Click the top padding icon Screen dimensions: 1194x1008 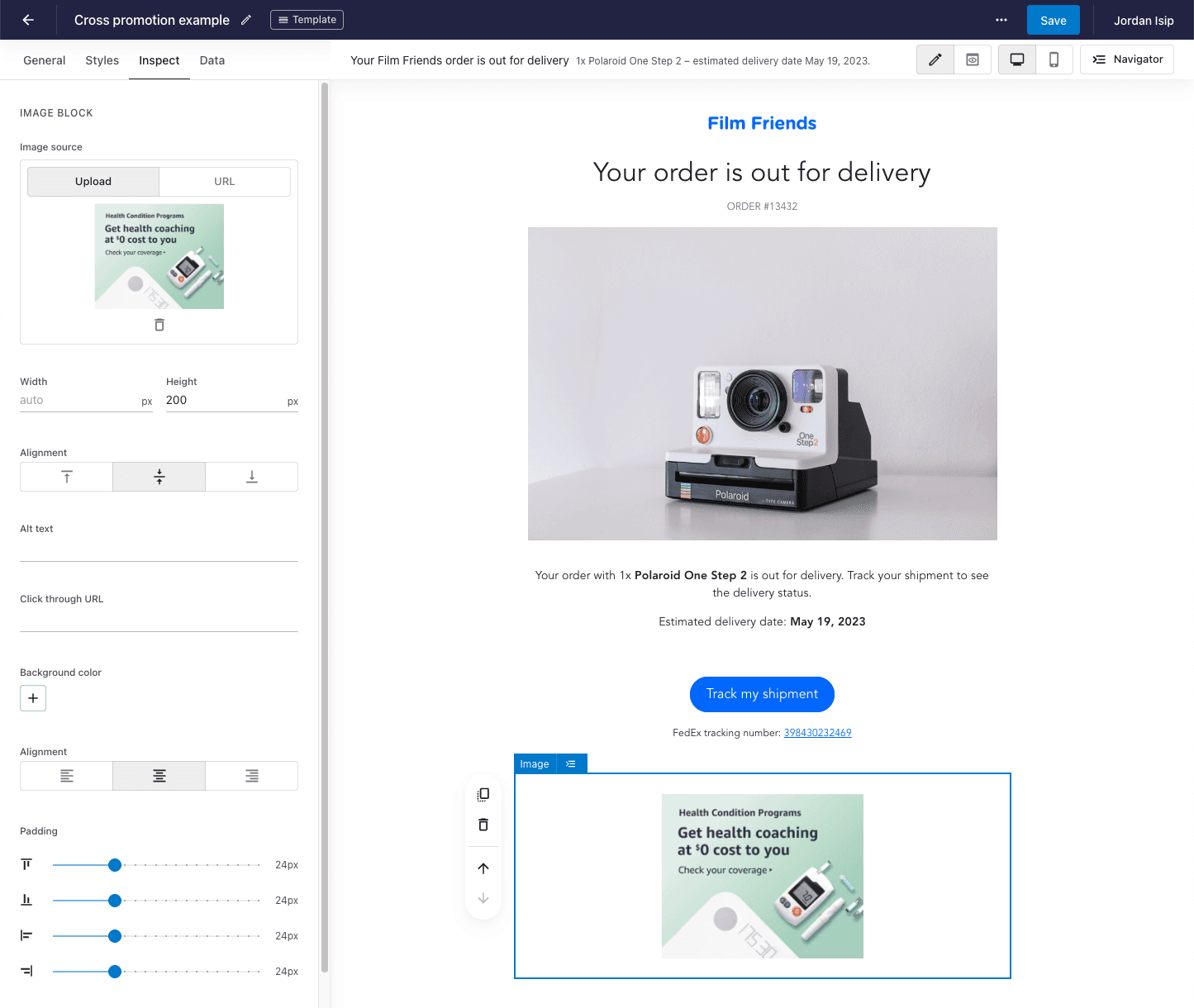click(x=26, y=864)
